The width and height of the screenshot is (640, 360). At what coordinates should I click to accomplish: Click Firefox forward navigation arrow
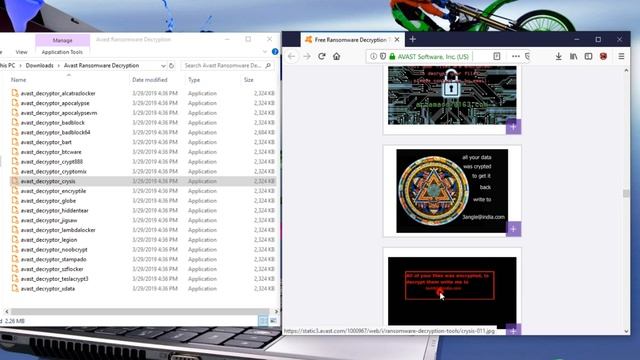[307, 56]
